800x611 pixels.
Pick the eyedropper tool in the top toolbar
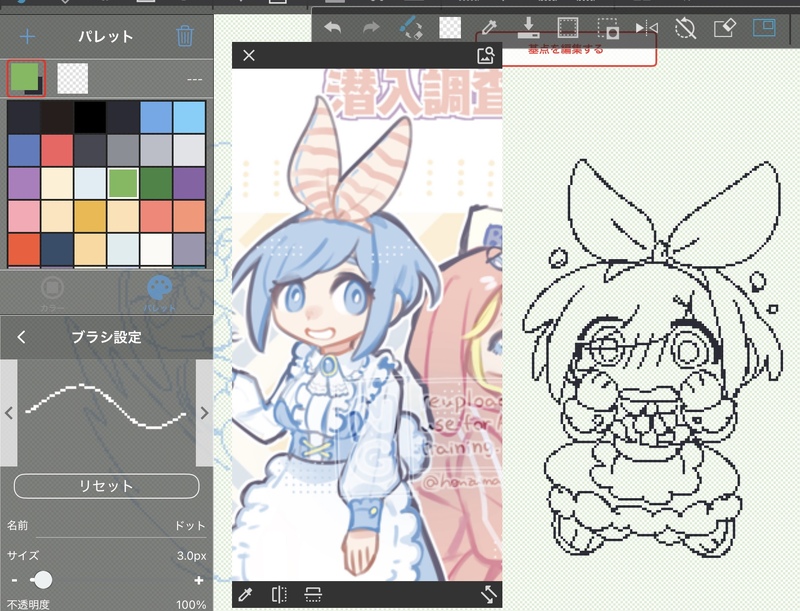tap(489, 27)
